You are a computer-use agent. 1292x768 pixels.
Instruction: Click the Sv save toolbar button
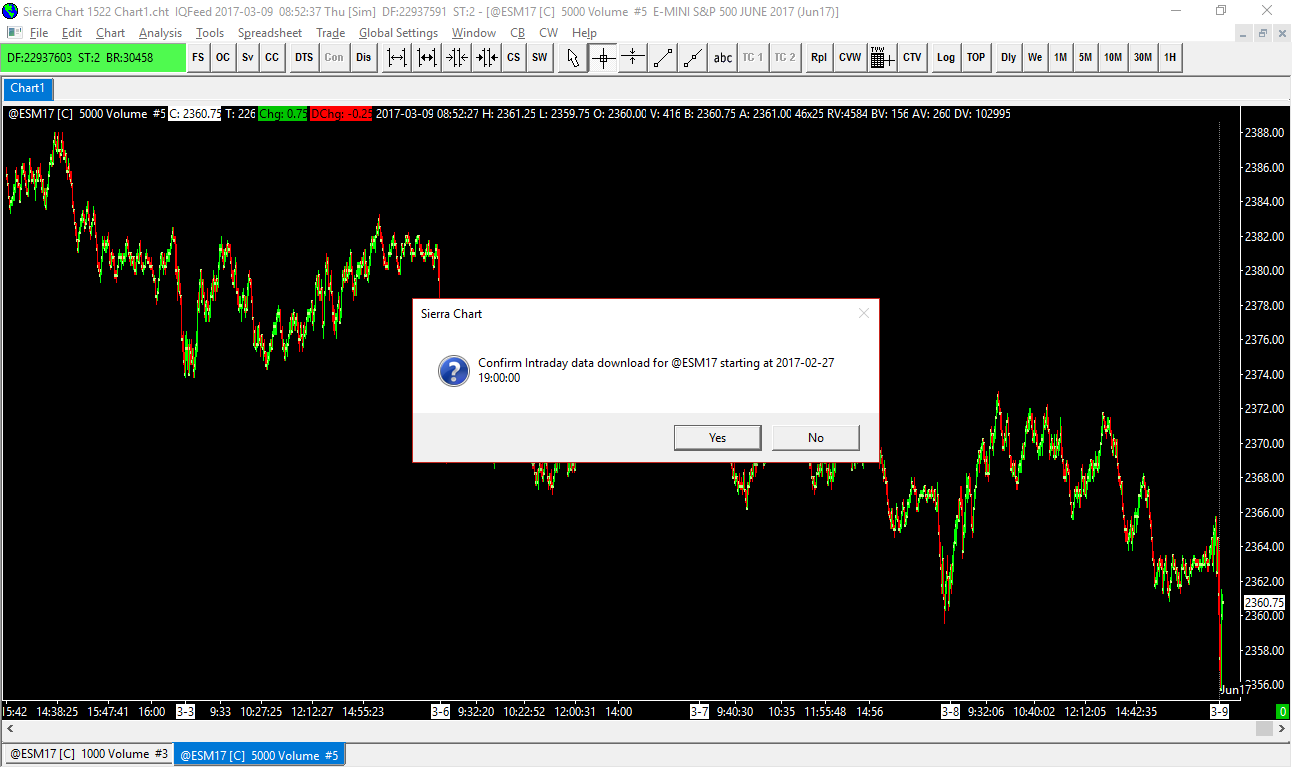(247, 58)
